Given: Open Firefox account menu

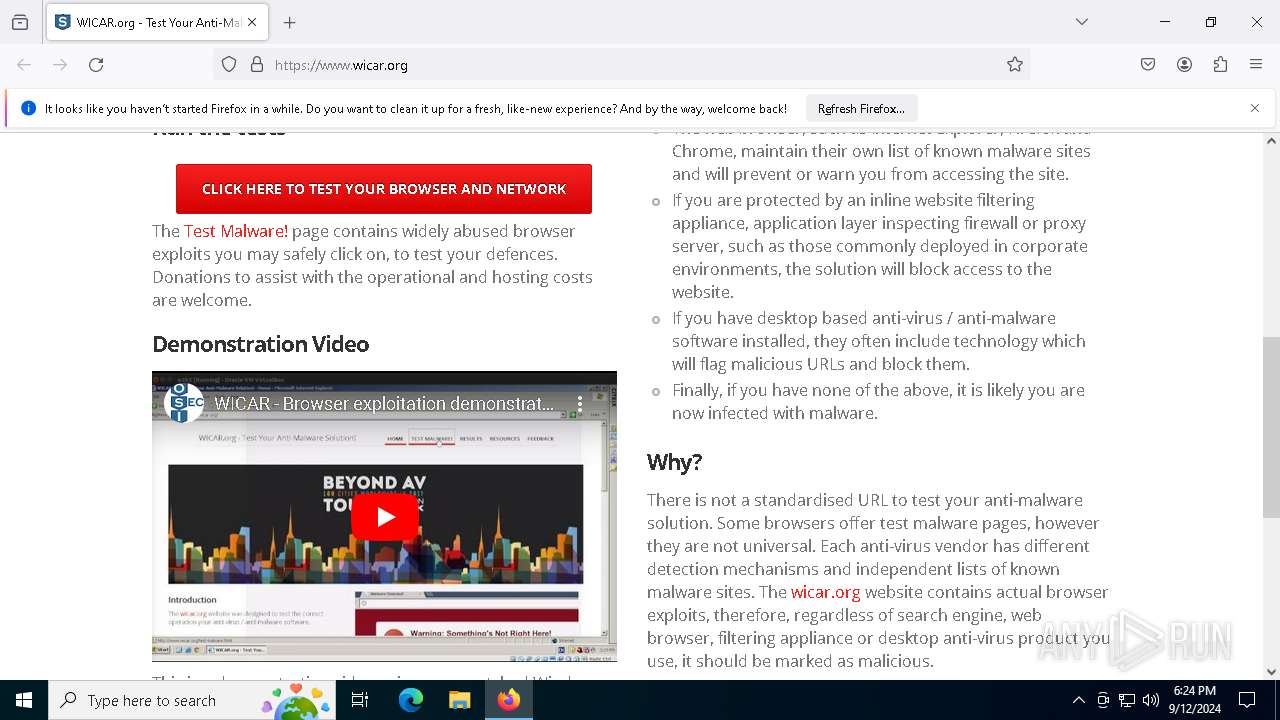Looking at the screenshot, I should (1184, 65).
